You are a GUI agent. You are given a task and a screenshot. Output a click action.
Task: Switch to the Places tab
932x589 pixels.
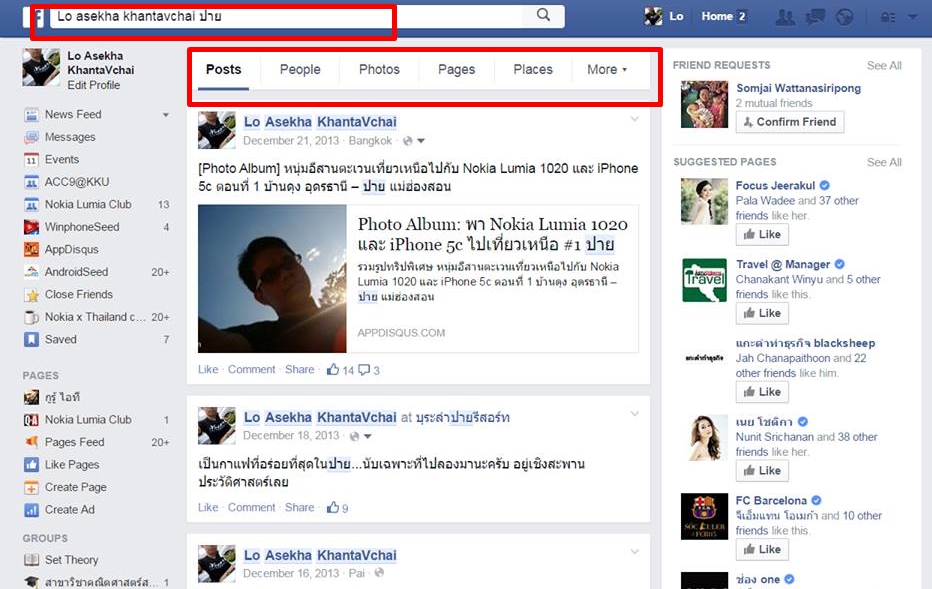(533, 70)
